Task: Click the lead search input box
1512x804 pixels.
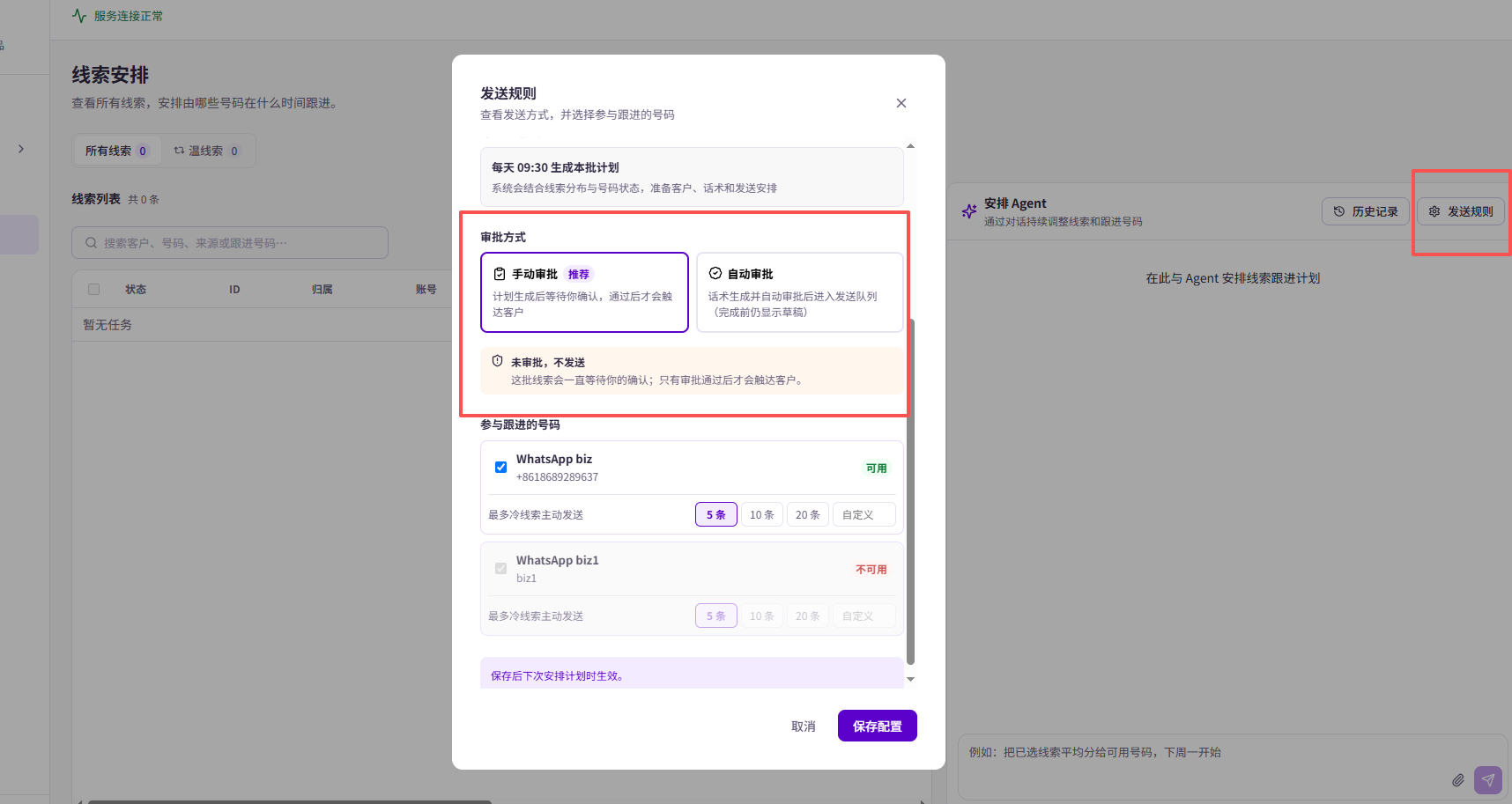Action: [230, 243]
